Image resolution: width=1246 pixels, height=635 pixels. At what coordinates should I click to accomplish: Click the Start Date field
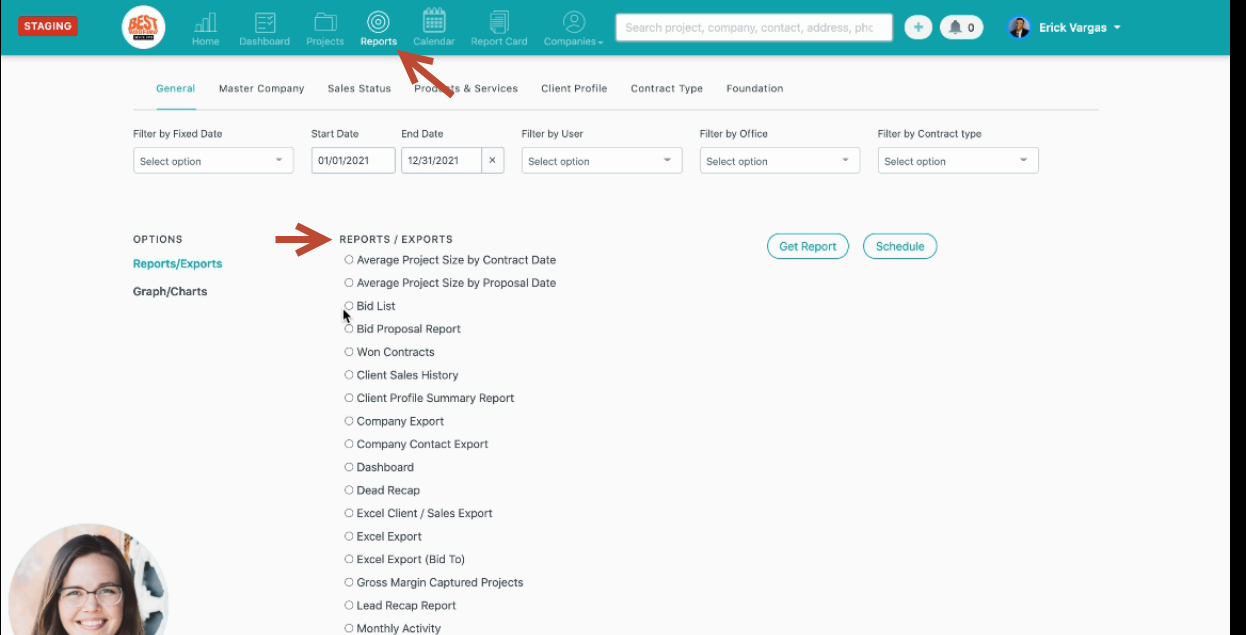coord(353,160)
